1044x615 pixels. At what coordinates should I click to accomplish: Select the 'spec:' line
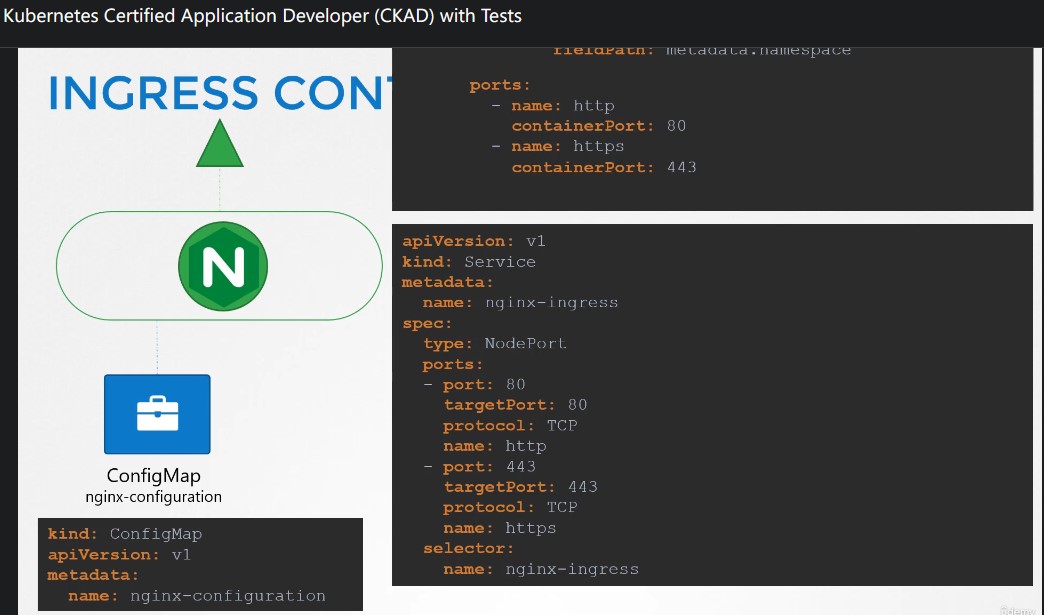point(427,323)
